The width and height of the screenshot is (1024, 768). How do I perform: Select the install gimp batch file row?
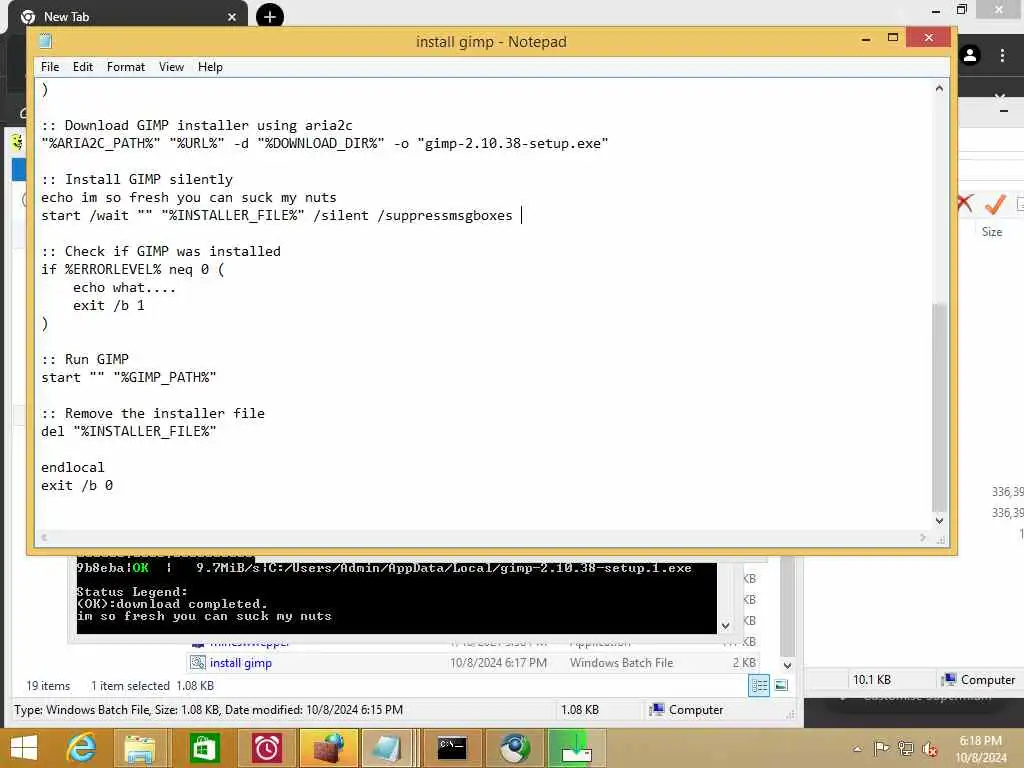point(472,663)
